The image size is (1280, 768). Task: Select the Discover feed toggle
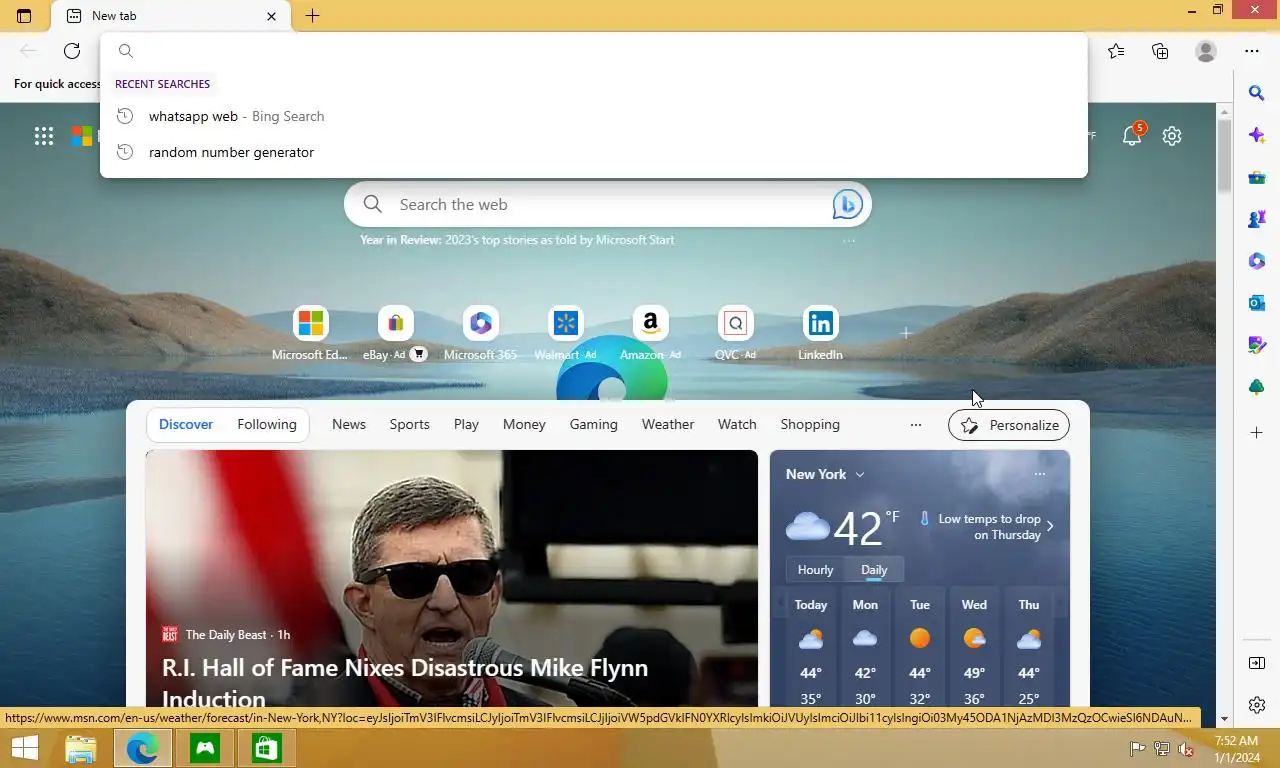[x=186, y=424]
